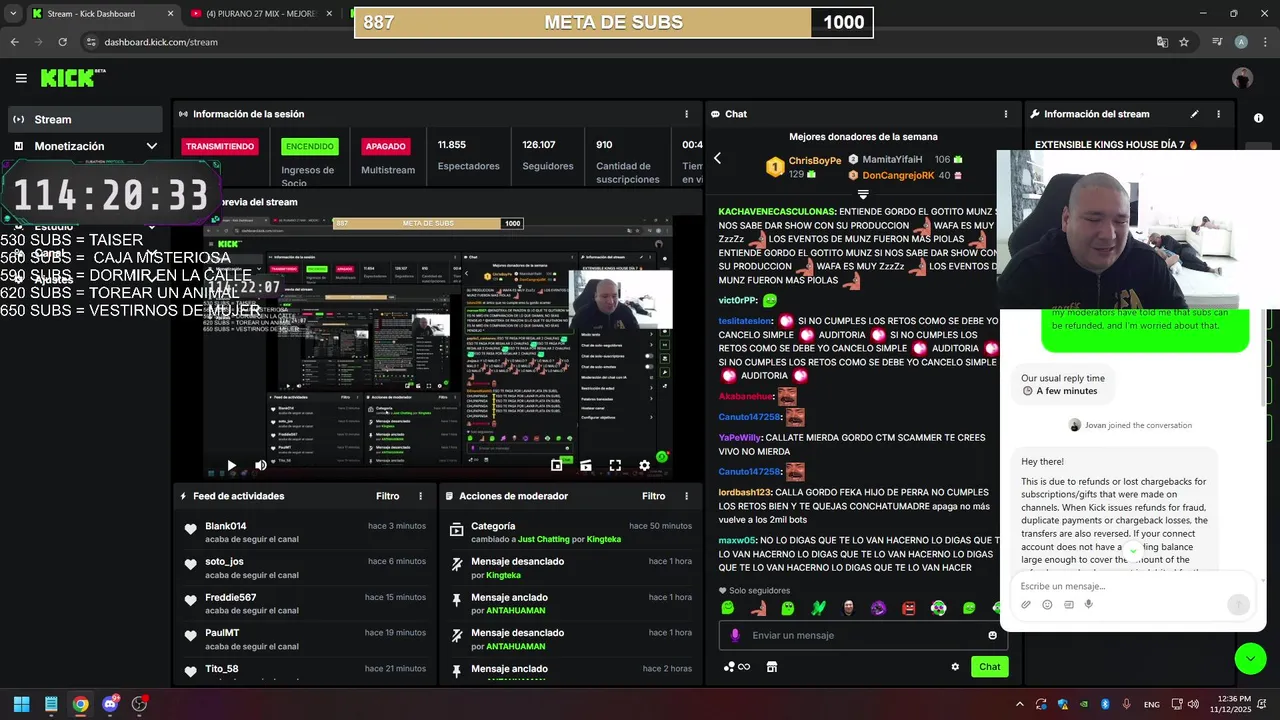Click PaulMT in activity feed
This screenshot has width=1280, height=720.
coord(222,633)
